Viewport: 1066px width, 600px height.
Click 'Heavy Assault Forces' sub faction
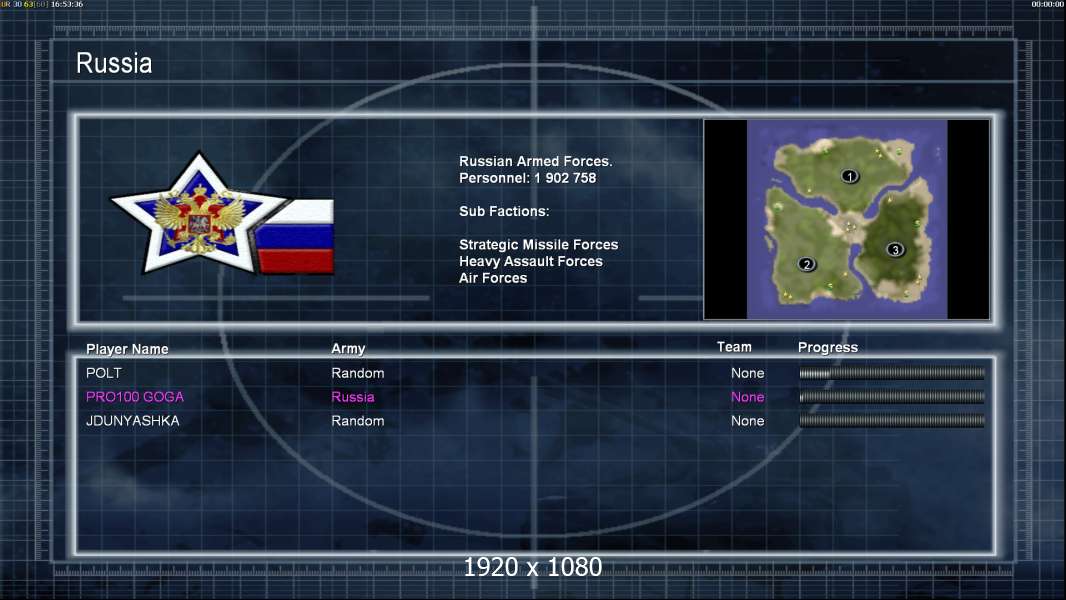pyautogui.click(x=531, y=261)
